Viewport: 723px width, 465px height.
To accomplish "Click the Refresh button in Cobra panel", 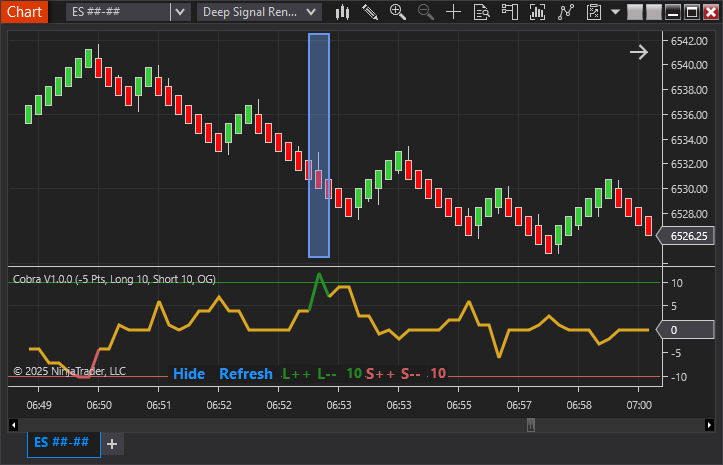I will point(245,374).
